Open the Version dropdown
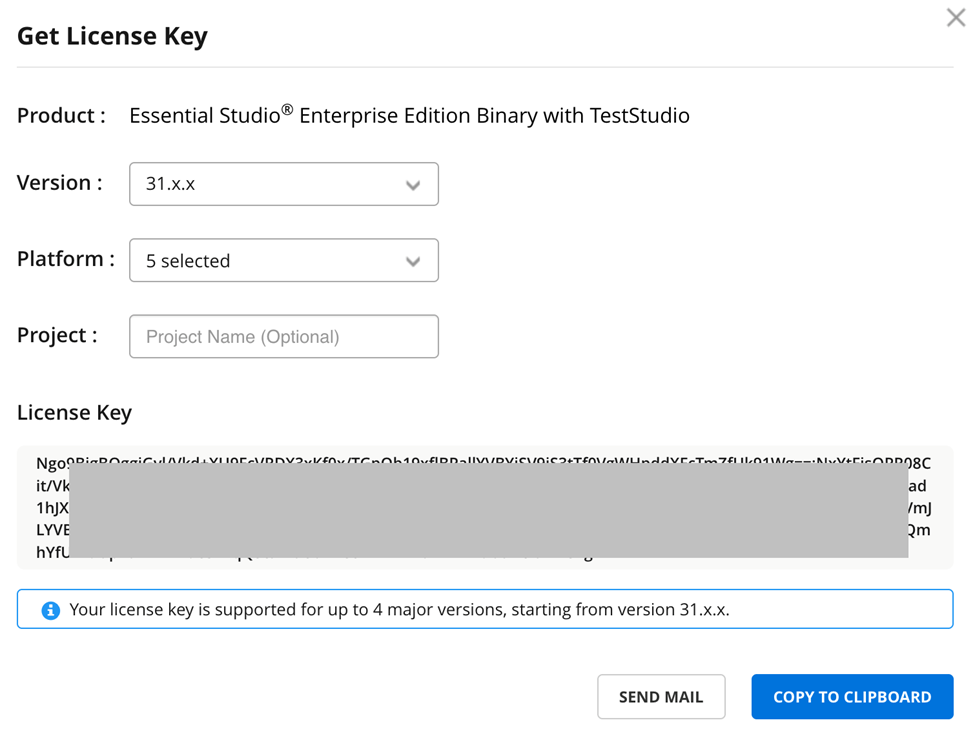The width and height of the screenshot is (975, 749). (x=283, y=184)
